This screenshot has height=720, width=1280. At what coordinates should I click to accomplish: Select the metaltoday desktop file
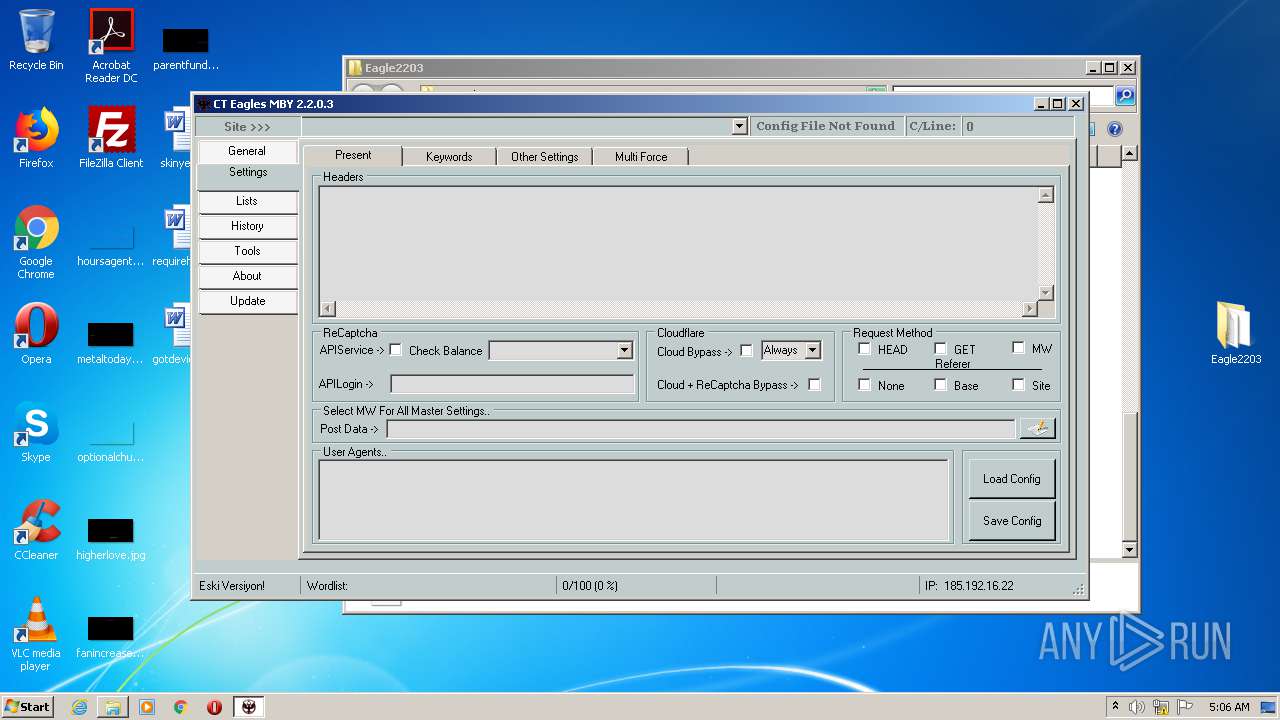click(111, 342)
